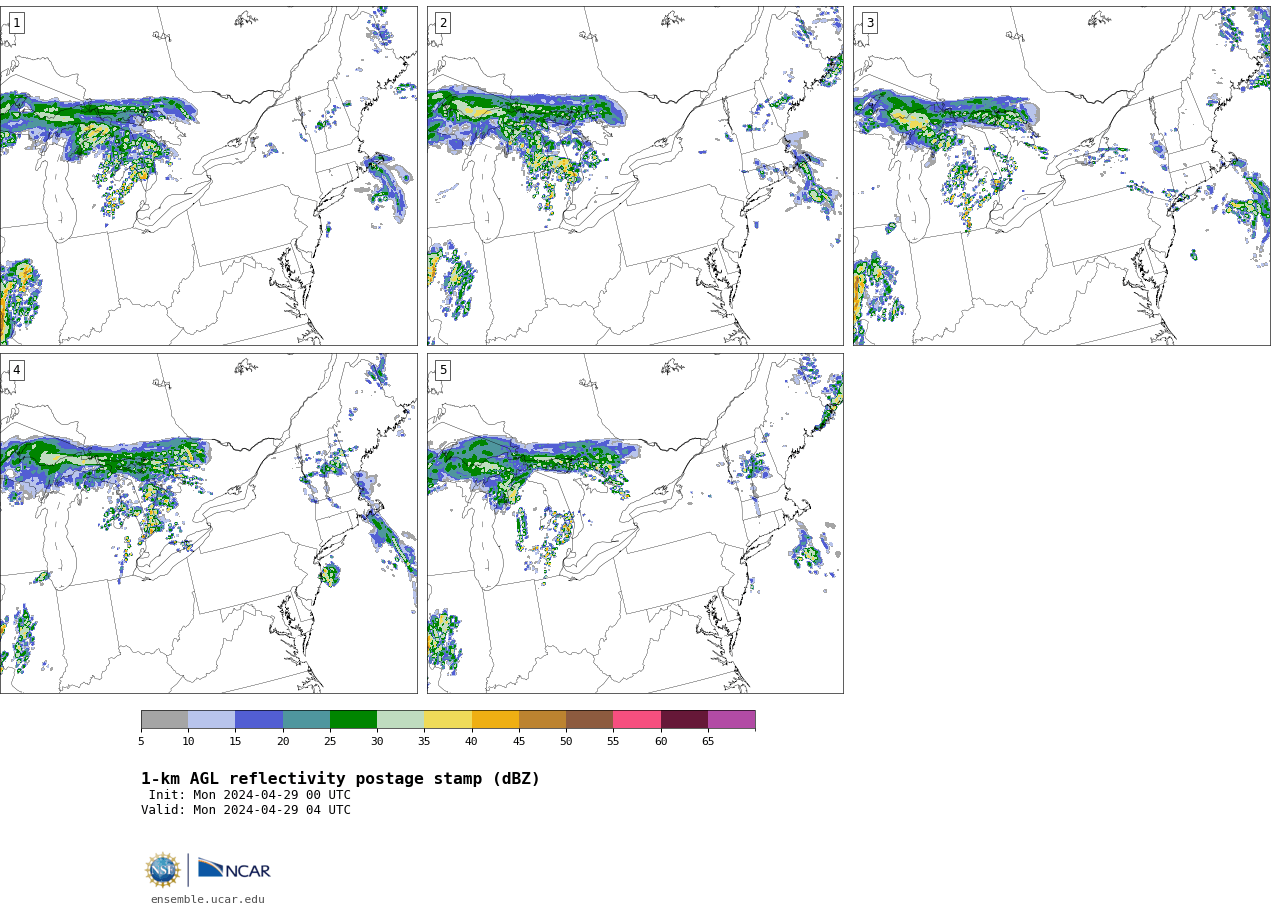Click the teal 20-25 dBZ swatch
This screenshot has height=910, width=1280.
coord(306,720)
